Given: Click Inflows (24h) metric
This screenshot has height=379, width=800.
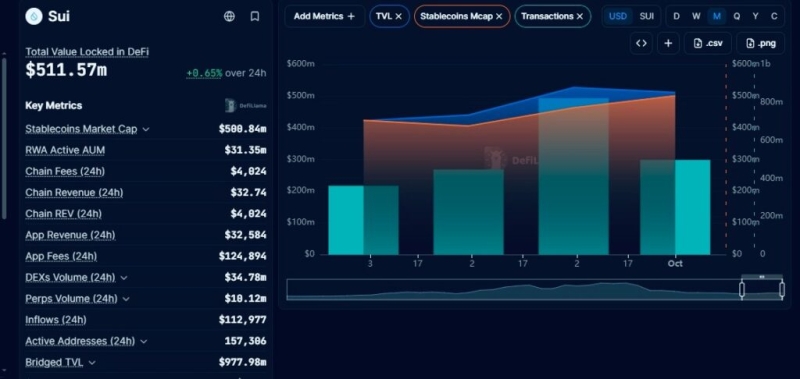Looking at the screenshot, I should [x=56, y=320].
